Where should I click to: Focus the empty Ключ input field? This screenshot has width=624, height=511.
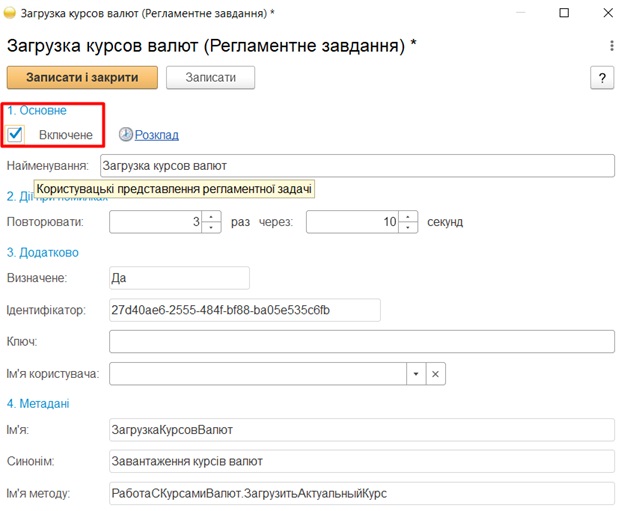tap(360, 342)
